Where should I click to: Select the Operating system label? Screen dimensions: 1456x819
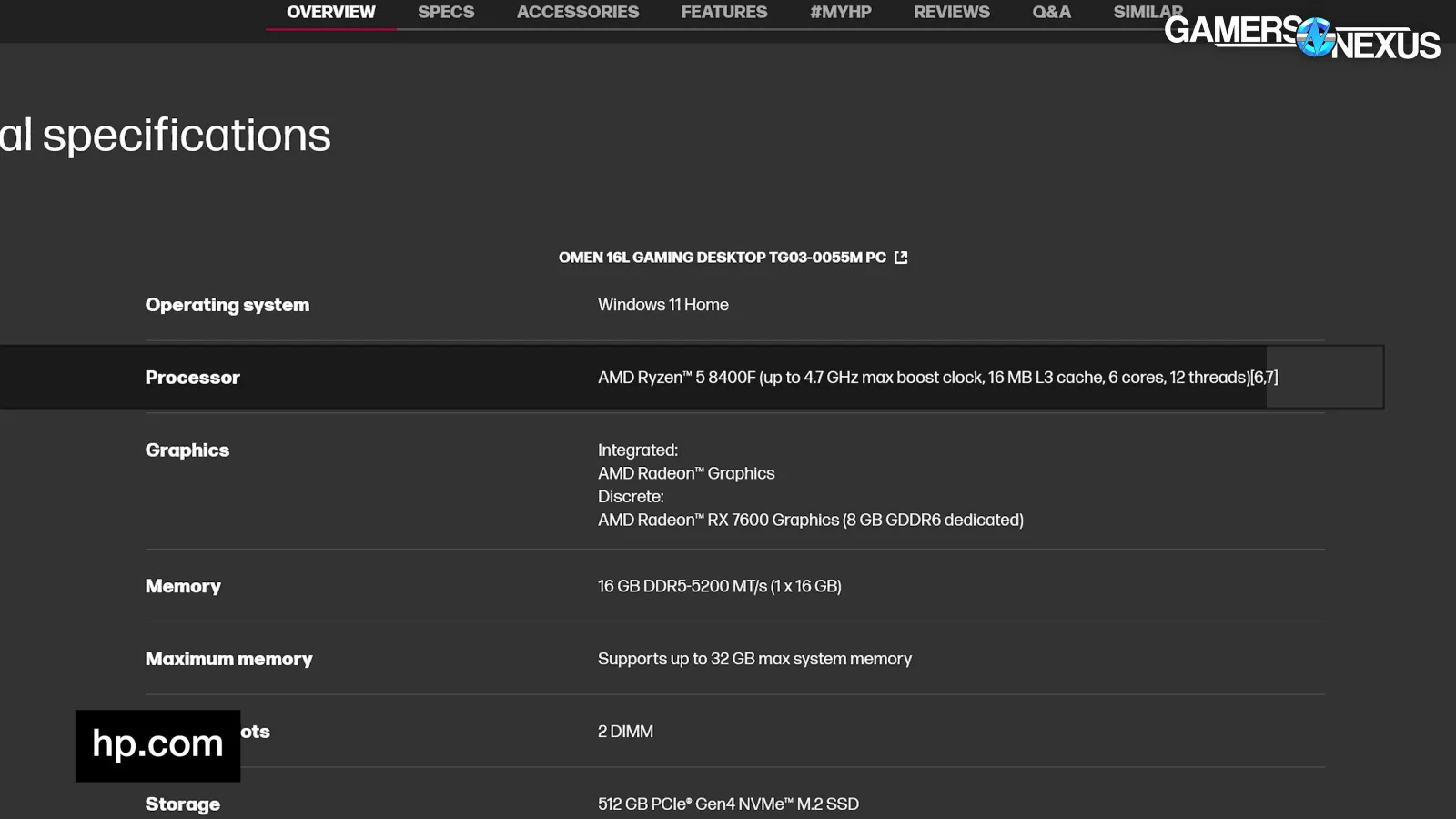pyautogui.click(x=227, y=305)
